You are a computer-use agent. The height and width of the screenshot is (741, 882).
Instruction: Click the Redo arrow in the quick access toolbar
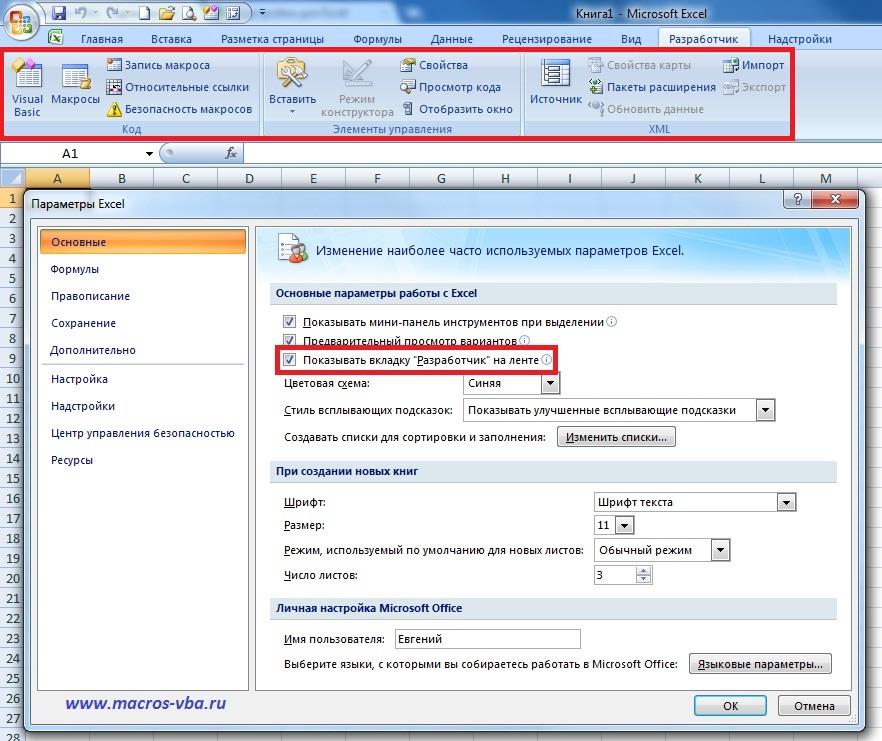(113, 12)
